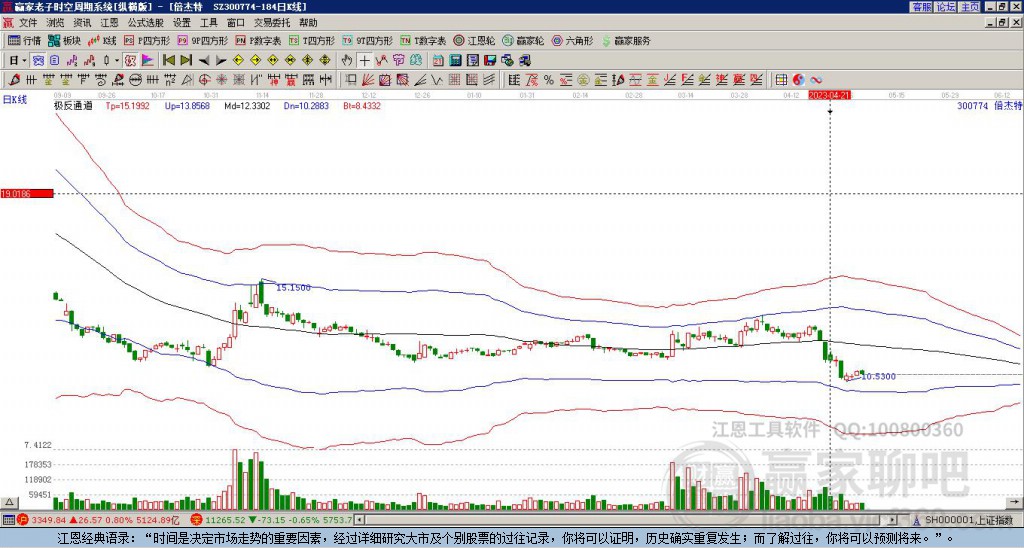Click the Tp=15.1992 indicator value
Image resolution: width=1024 pixels, height=548 pixels.
point(128,105)
